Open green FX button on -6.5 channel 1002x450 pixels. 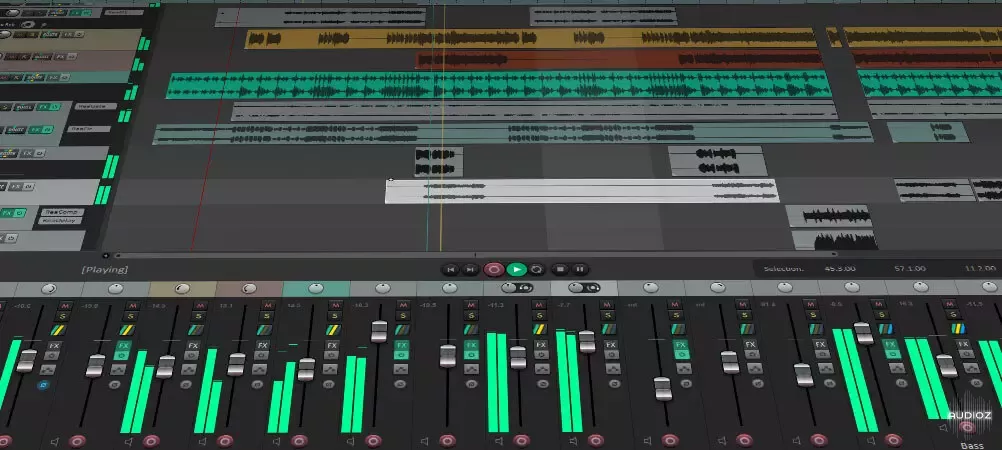point(891,345)
